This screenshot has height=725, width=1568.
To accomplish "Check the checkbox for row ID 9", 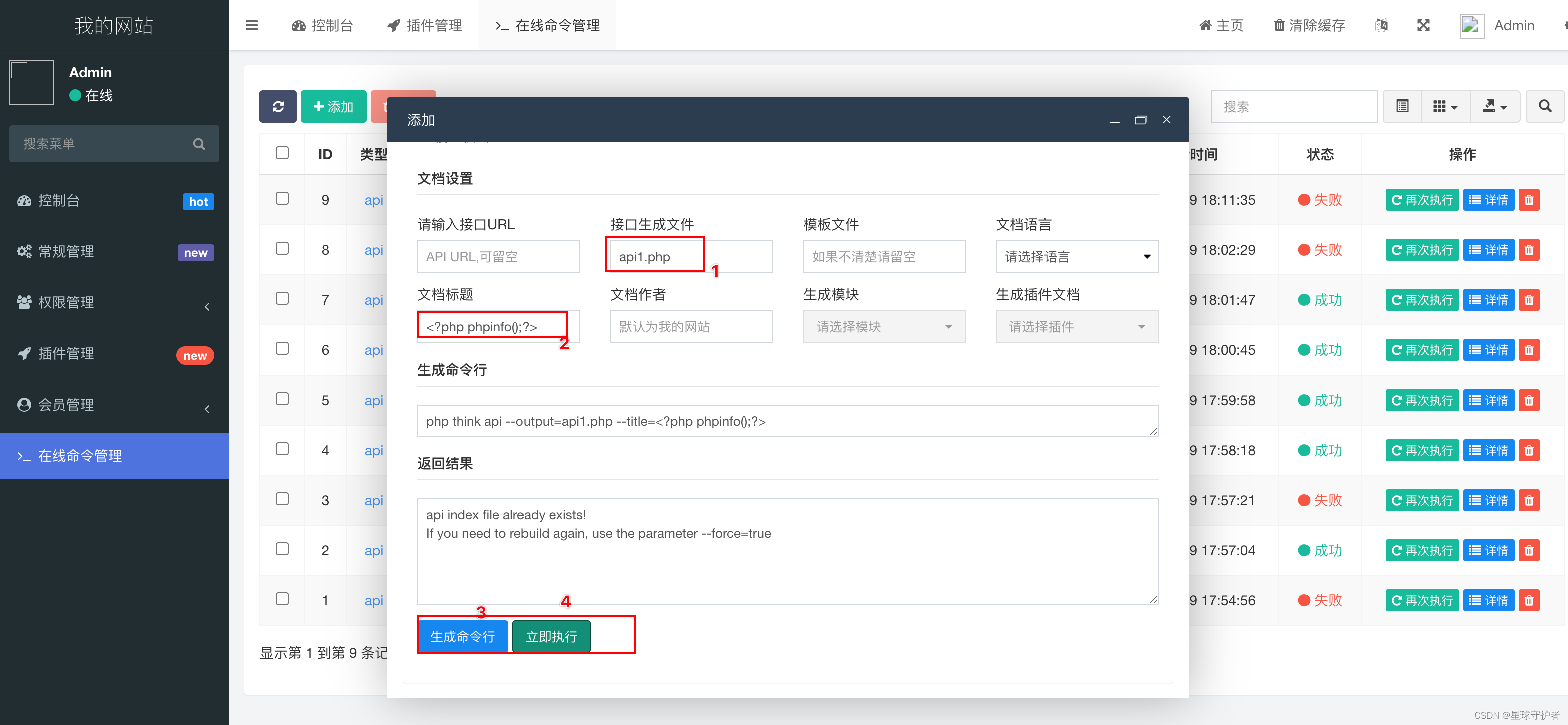I will 282,199.
